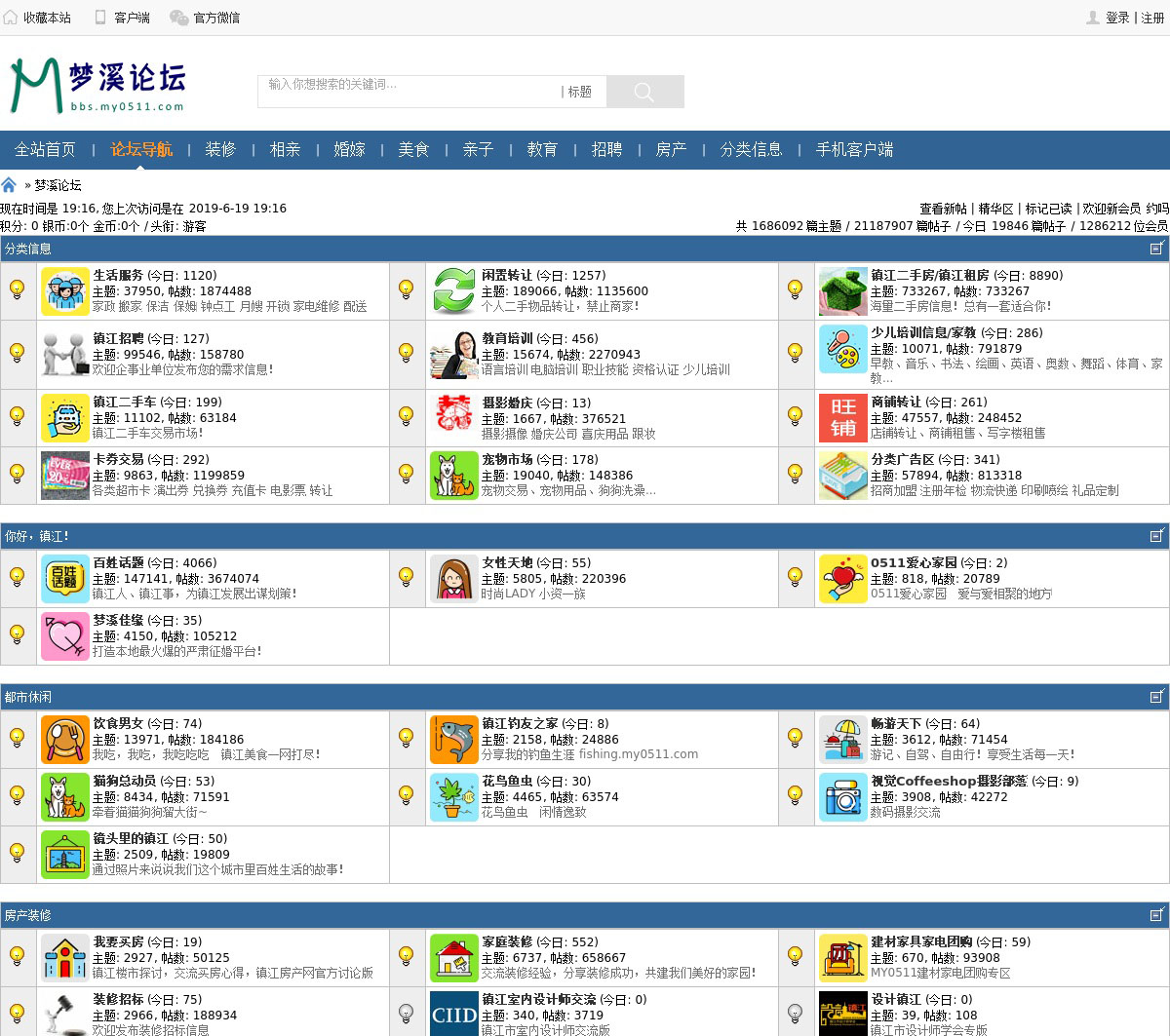Collapse the 都市休闲 section

pyautogui.click(x=1156, y=697)
